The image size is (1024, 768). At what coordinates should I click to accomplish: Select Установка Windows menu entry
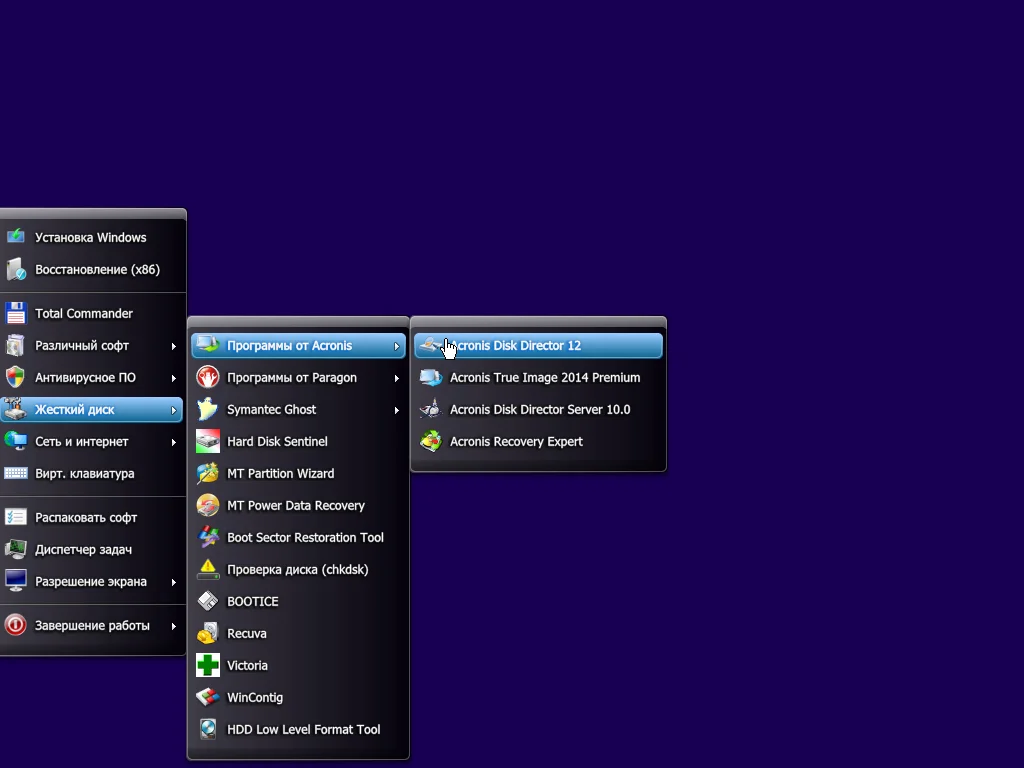pyautogui.click(x=90, y=237)
